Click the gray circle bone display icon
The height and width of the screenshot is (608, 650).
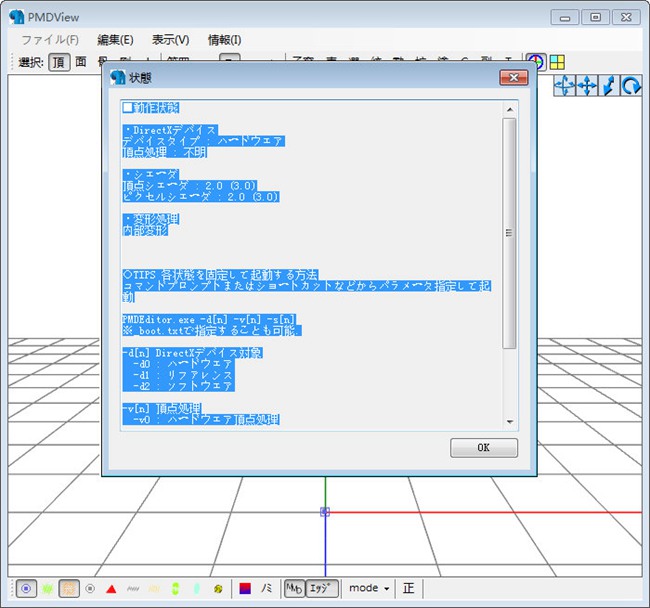coord(90,589)
